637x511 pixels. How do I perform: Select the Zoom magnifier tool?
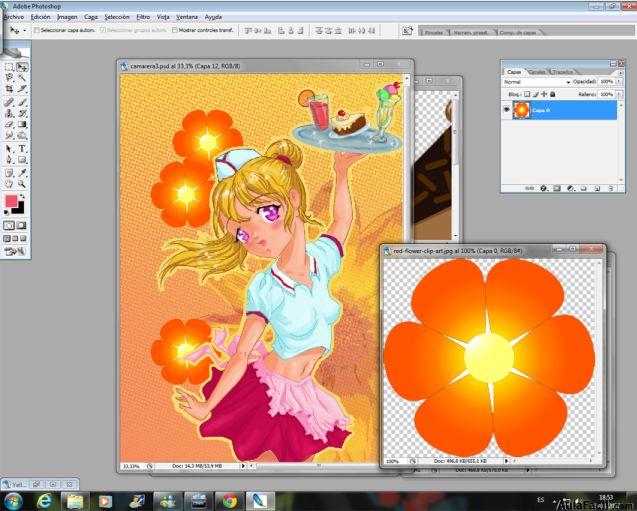[x=22, y=184]
